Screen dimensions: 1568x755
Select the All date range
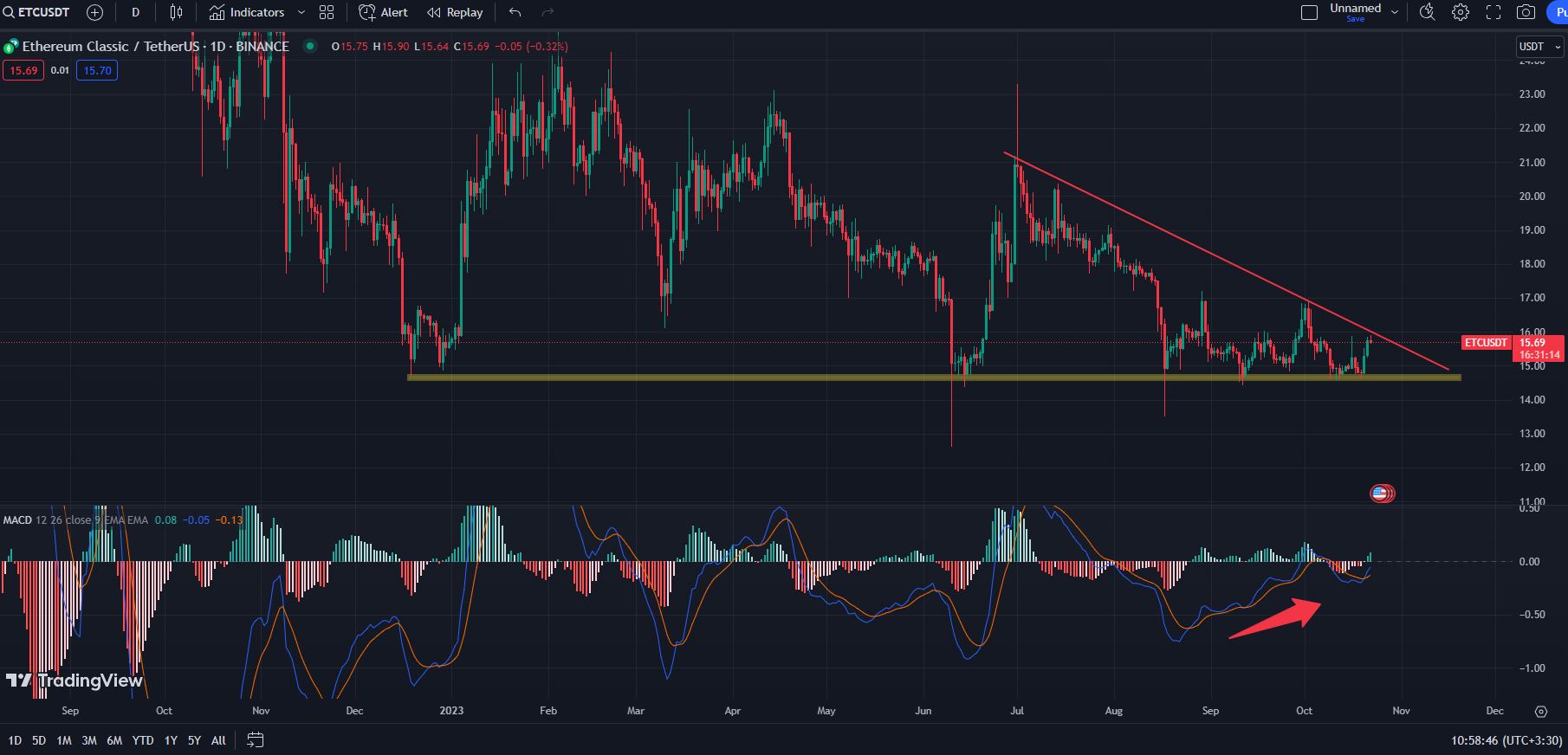(218, 740)
